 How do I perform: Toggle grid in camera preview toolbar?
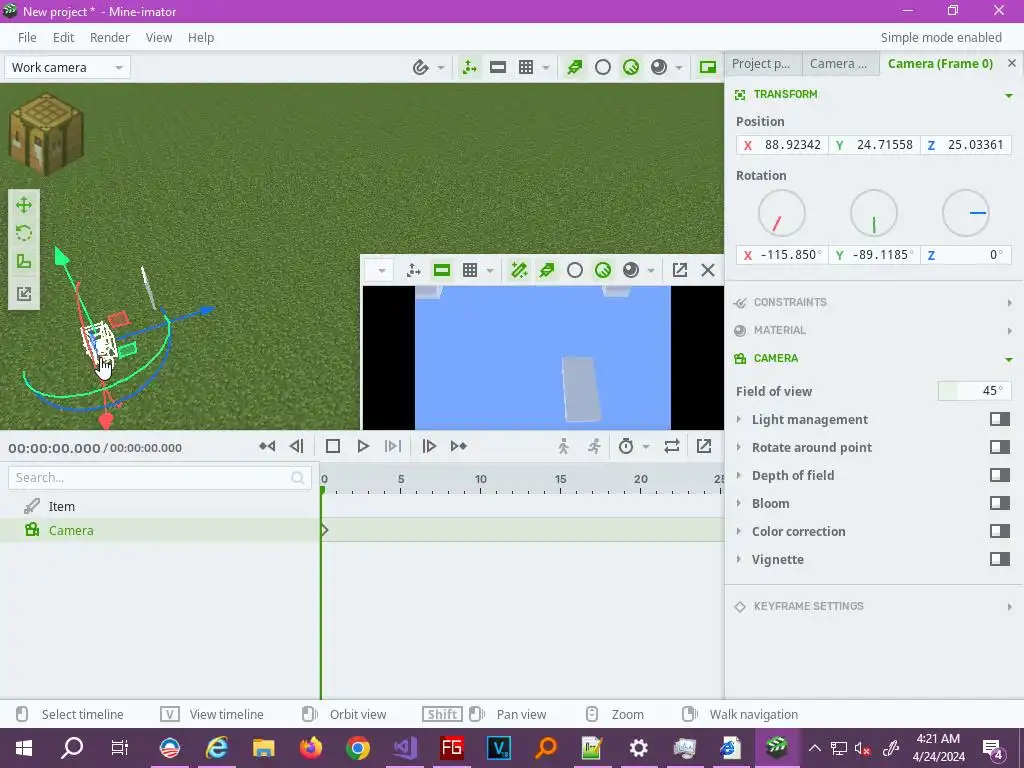(470, 270)
